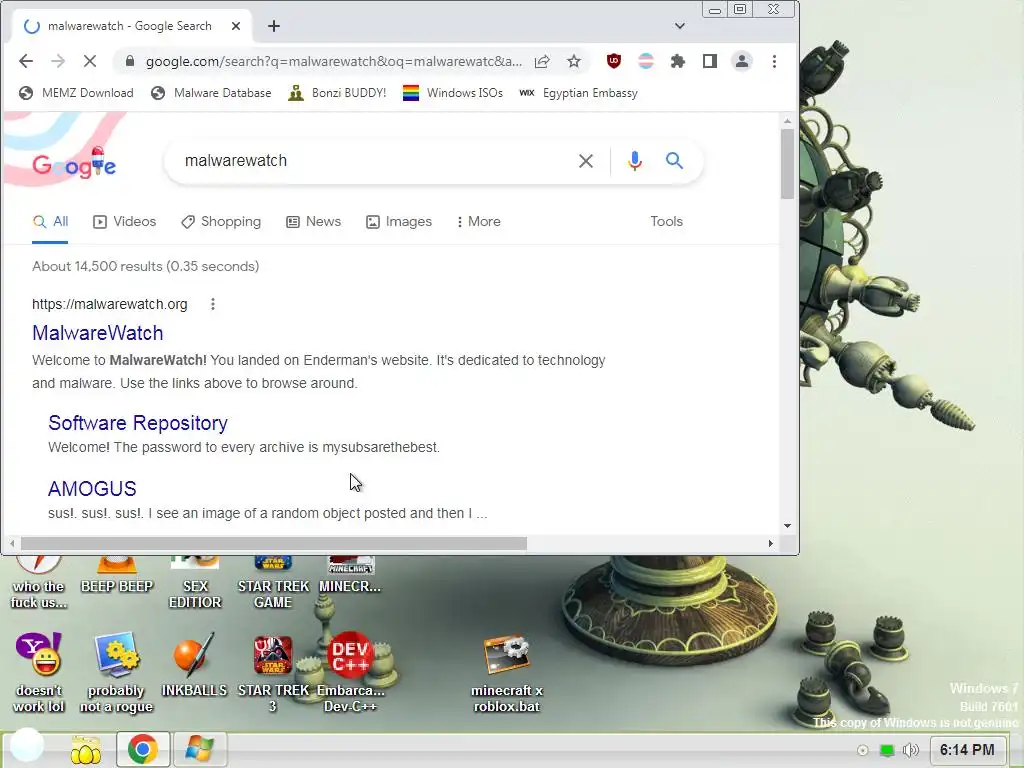Start voice search with microphone
The image size is (1024, 768).
click(x=635, y=161)
